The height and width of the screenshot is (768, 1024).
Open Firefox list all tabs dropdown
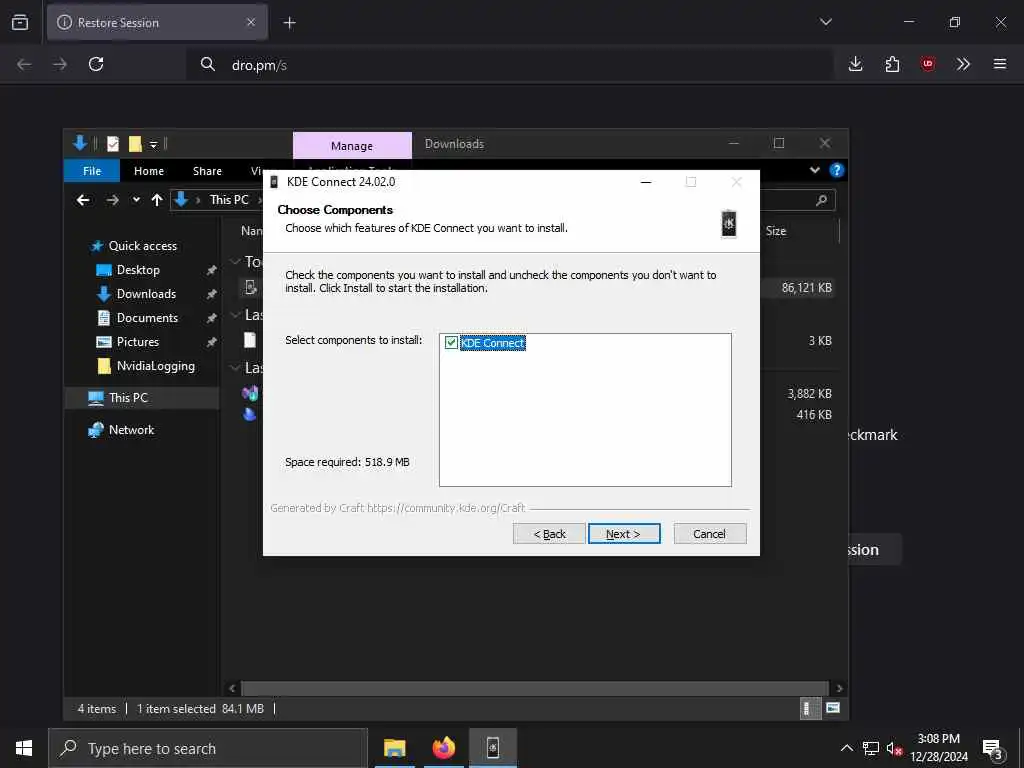pos(825,22)
